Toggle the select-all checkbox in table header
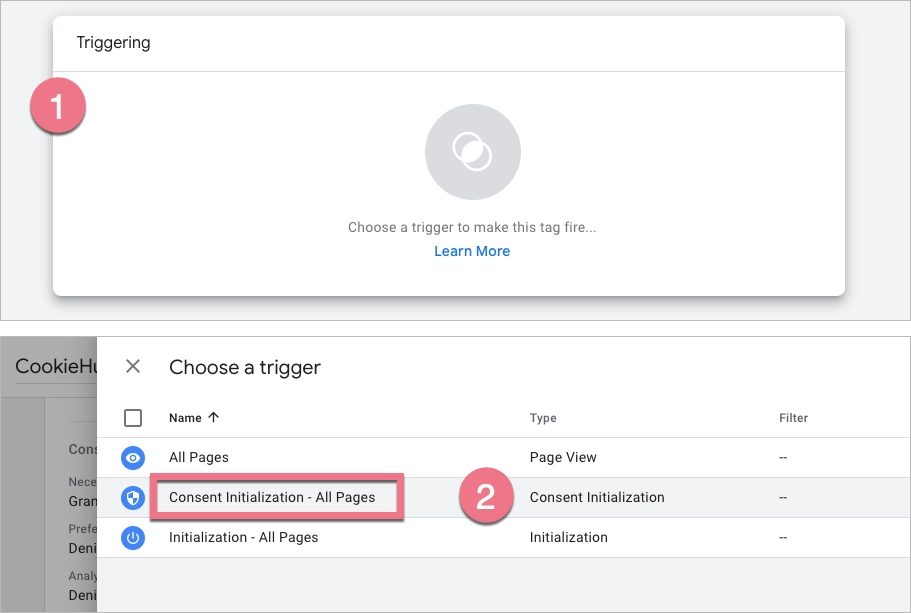This screenshot has width=911, height=613. pos(133,418)
